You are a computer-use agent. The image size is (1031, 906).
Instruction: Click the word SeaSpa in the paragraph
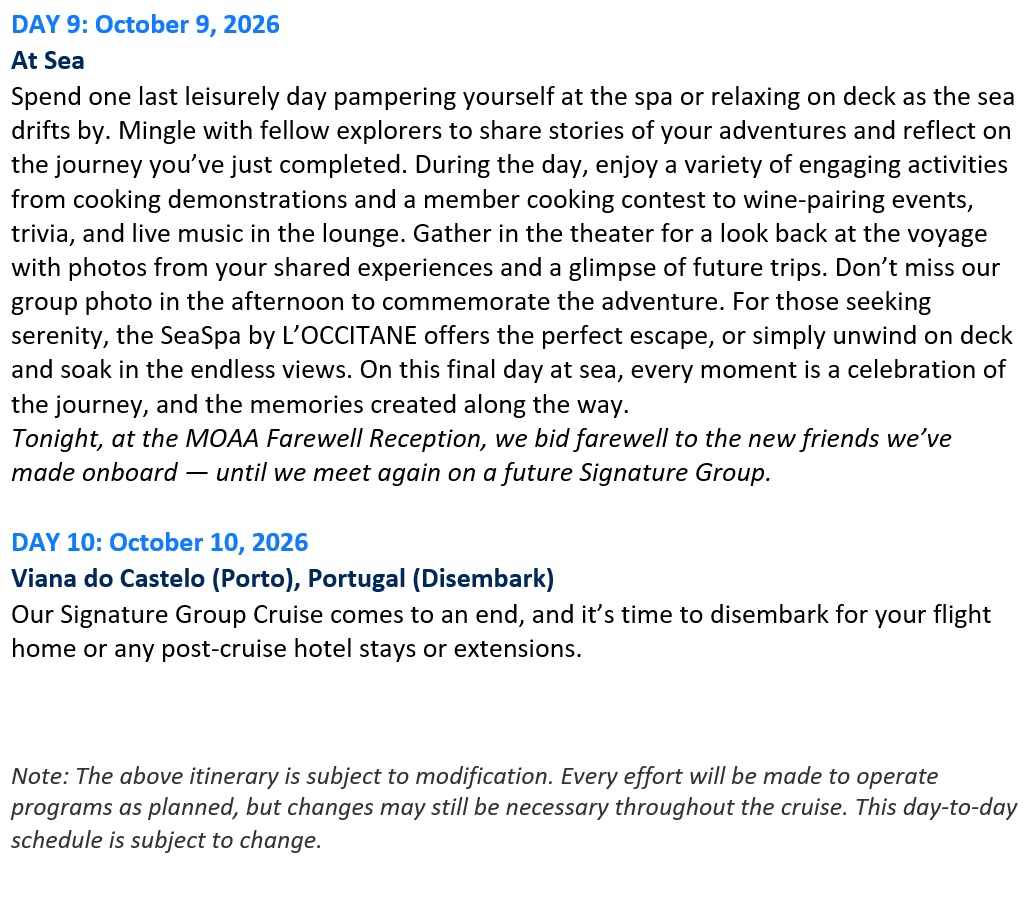coord(201,336)
